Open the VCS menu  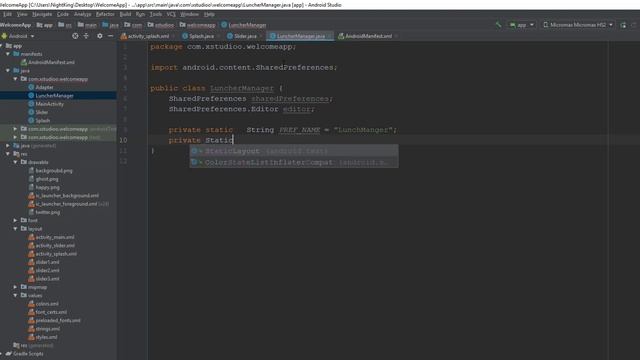[171, 14]
